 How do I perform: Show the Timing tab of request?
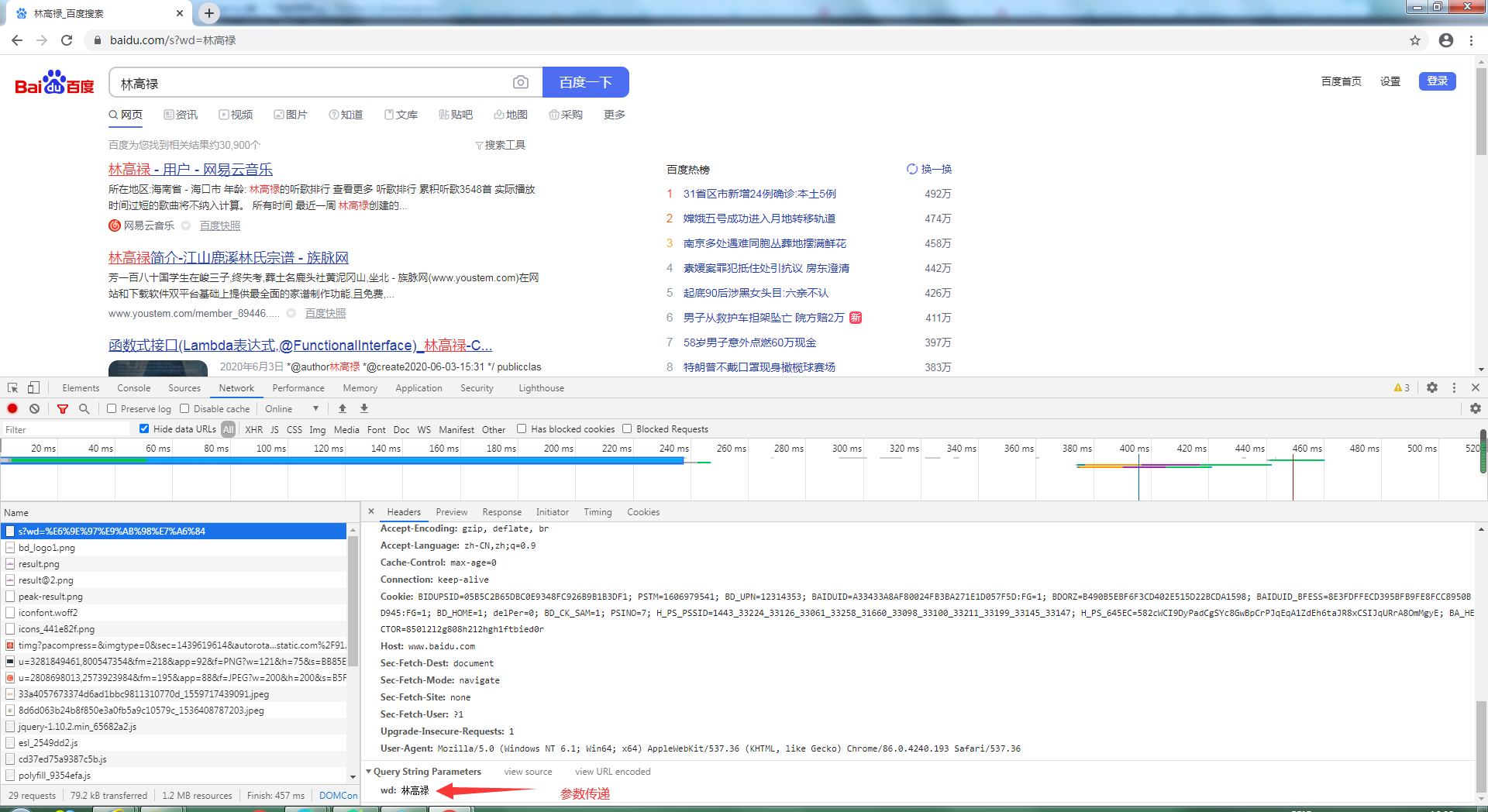pyautogui.click(x=598, y=511)
